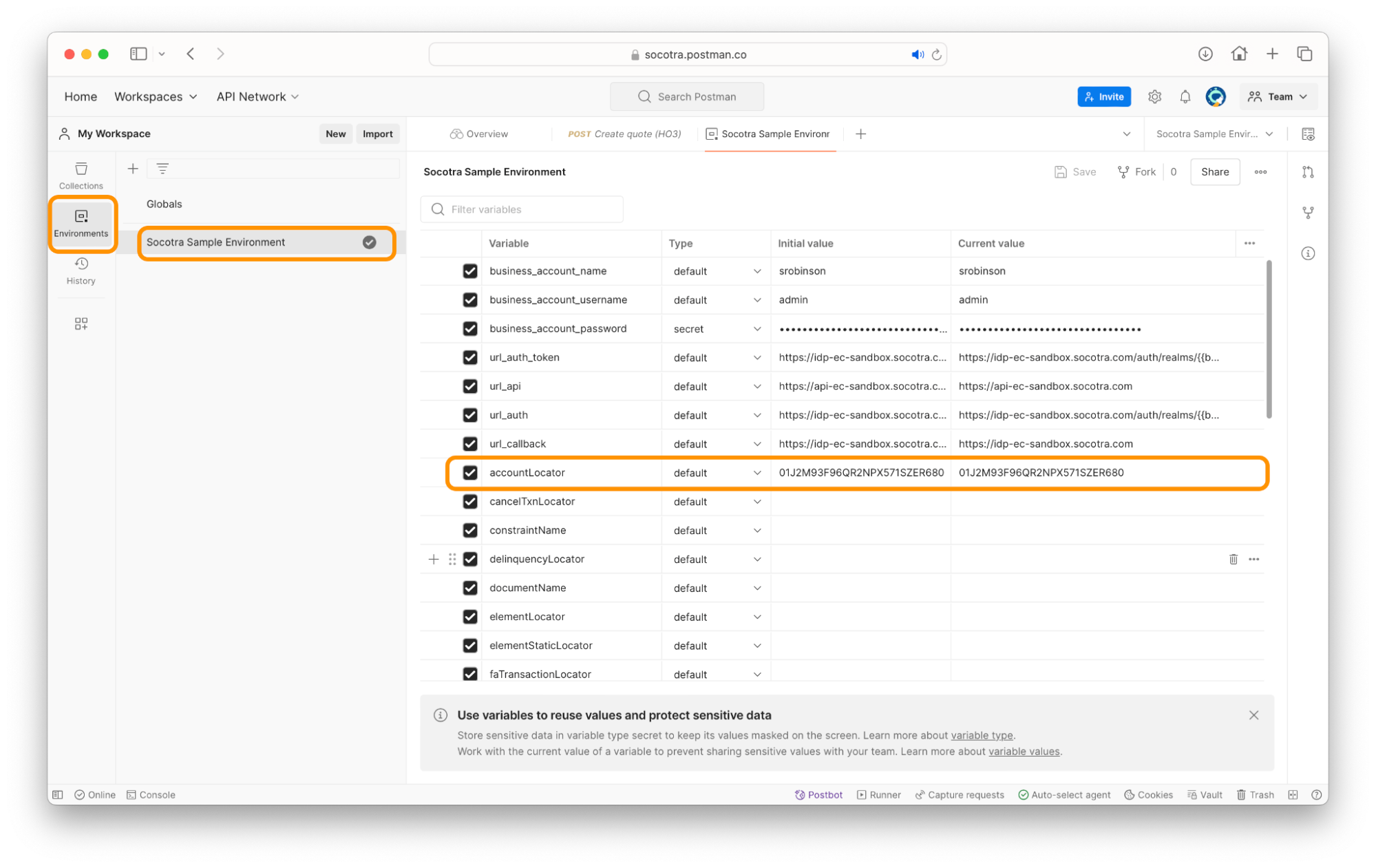Open the notifications bell
Image resolution: width=1376 pixels, height=868 pixels.
pyautogui.click(x=1185, y=97)
